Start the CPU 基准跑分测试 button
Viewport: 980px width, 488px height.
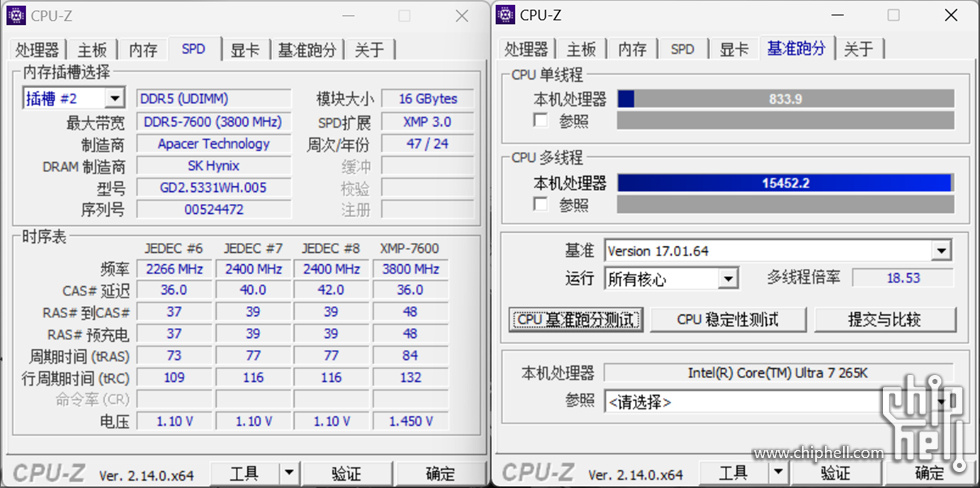pyautogui.click(x=576, y=319)
